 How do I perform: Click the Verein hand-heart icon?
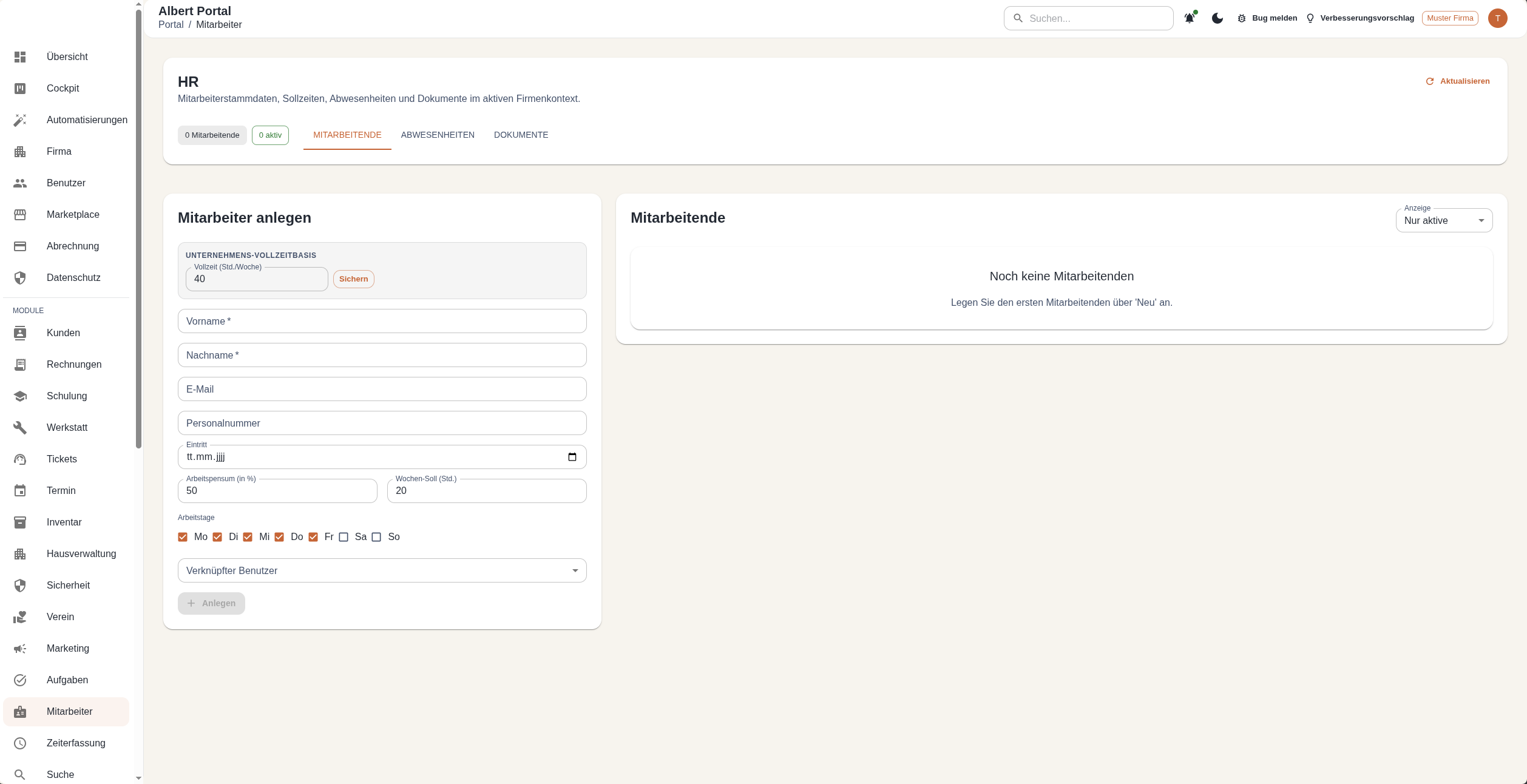pyautogui.click(x=20, y=617)
